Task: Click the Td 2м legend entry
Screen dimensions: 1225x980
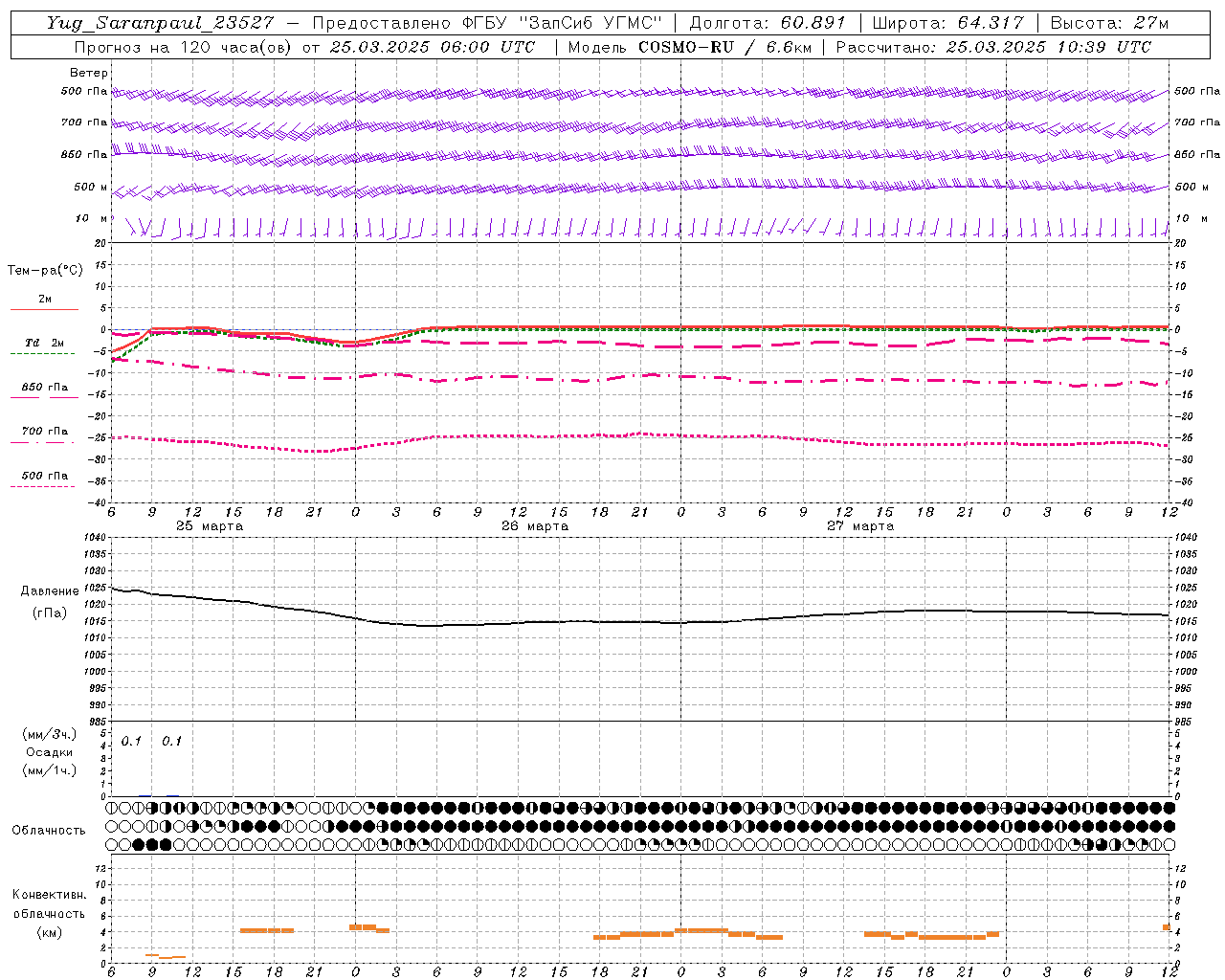Action: pos(45,343)
